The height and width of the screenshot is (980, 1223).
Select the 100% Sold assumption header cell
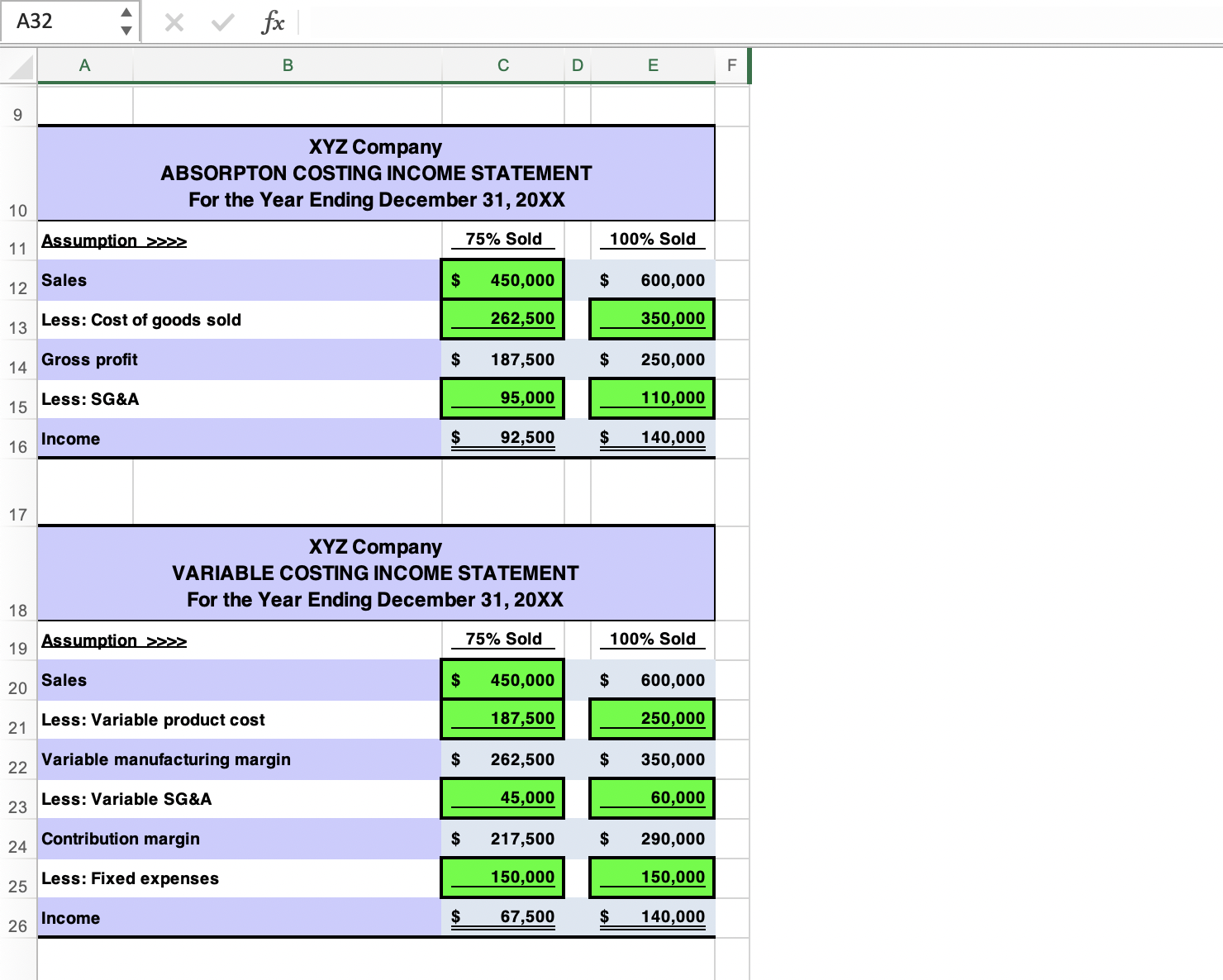(653, 240)
